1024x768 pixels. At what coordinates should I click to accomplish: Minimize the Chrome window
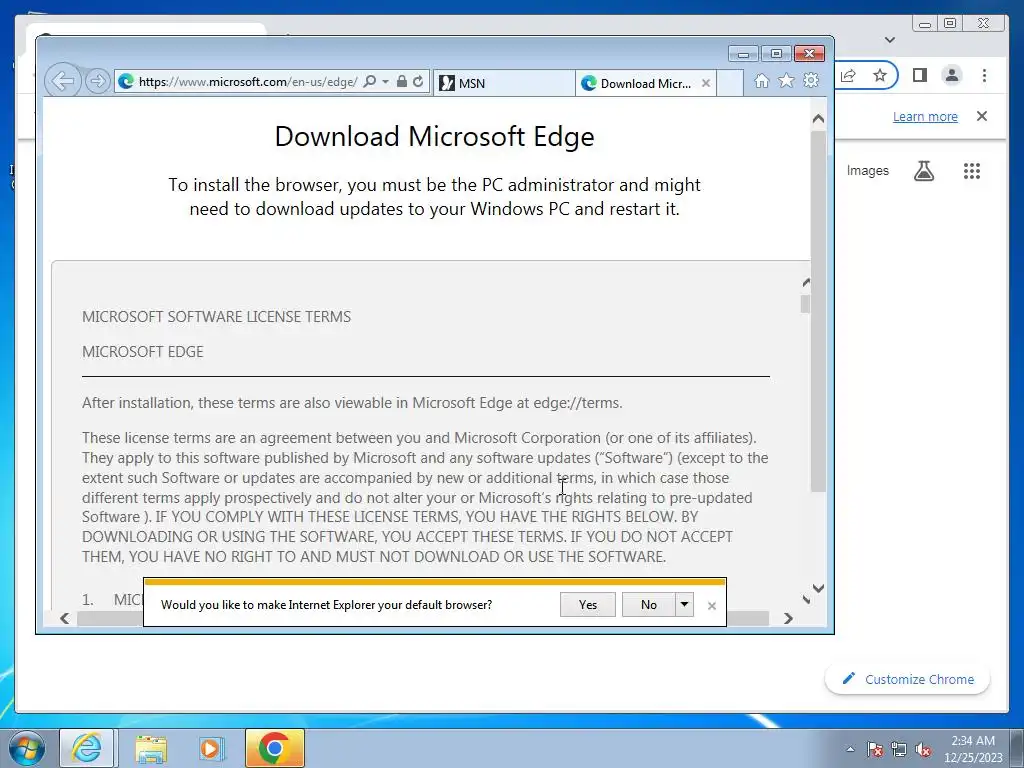(x=925, y=24)
